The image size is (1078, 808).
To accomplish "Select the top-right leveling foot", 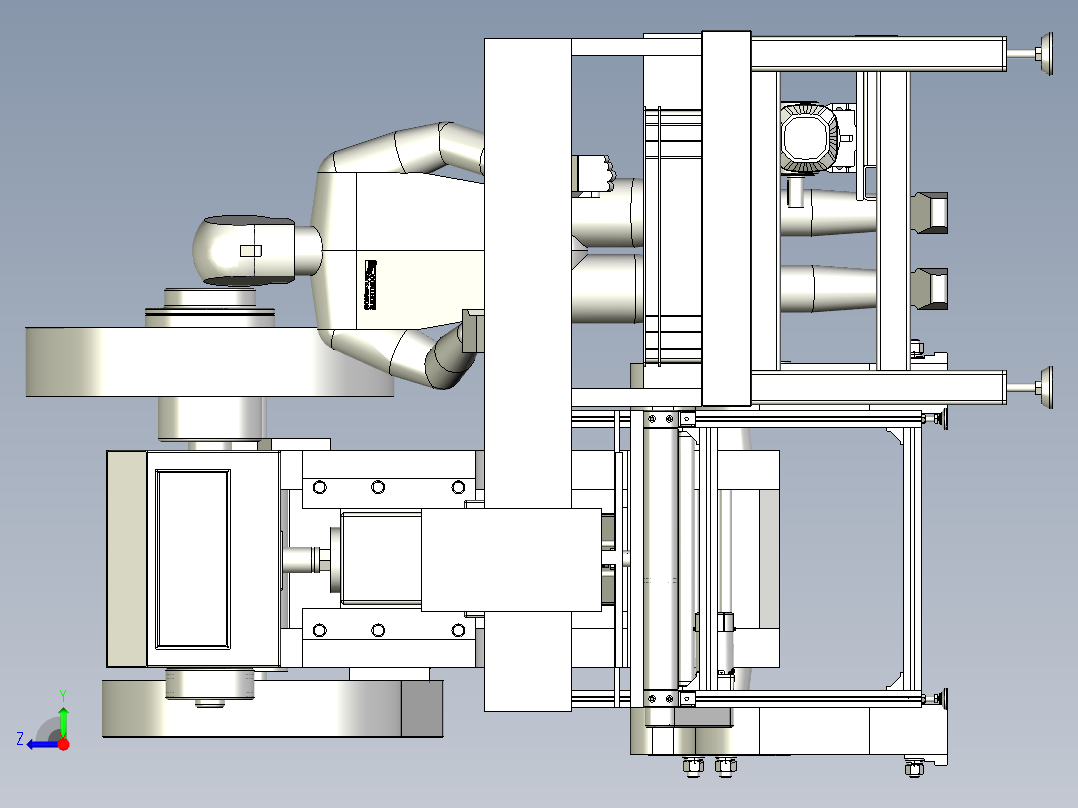I will coord(1031,54).
